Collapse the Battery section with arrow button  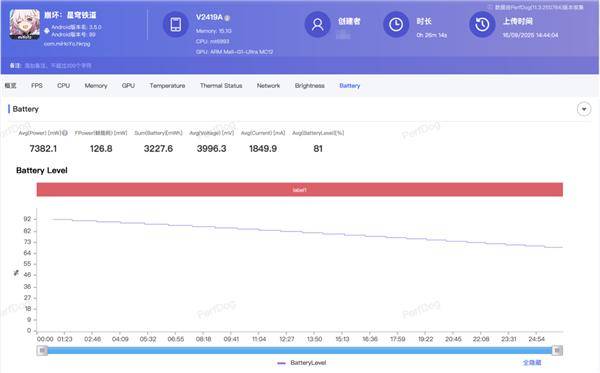click(584, 109)
